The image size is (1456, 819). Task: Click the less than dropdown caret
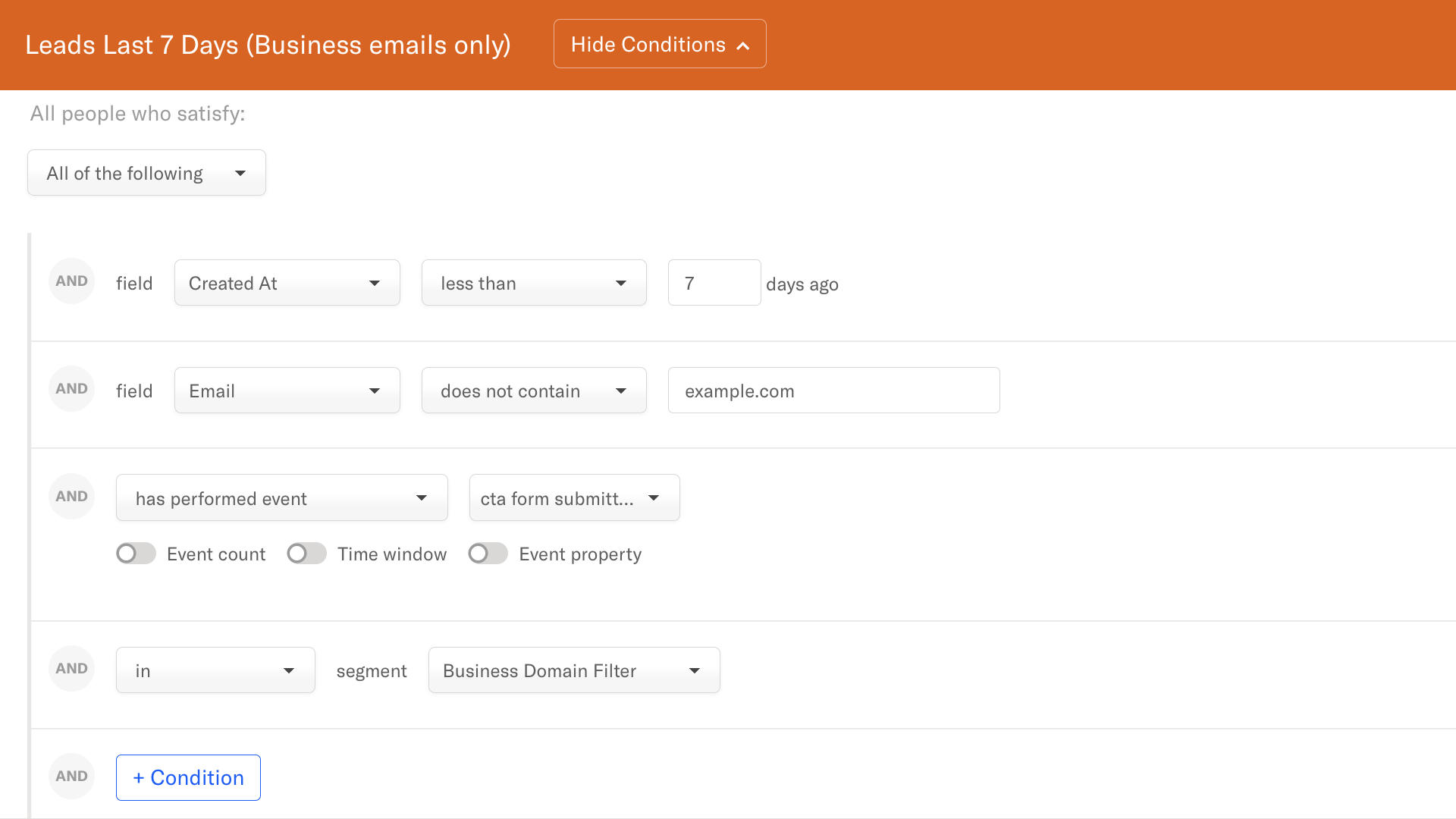click(x=621, y=283)
